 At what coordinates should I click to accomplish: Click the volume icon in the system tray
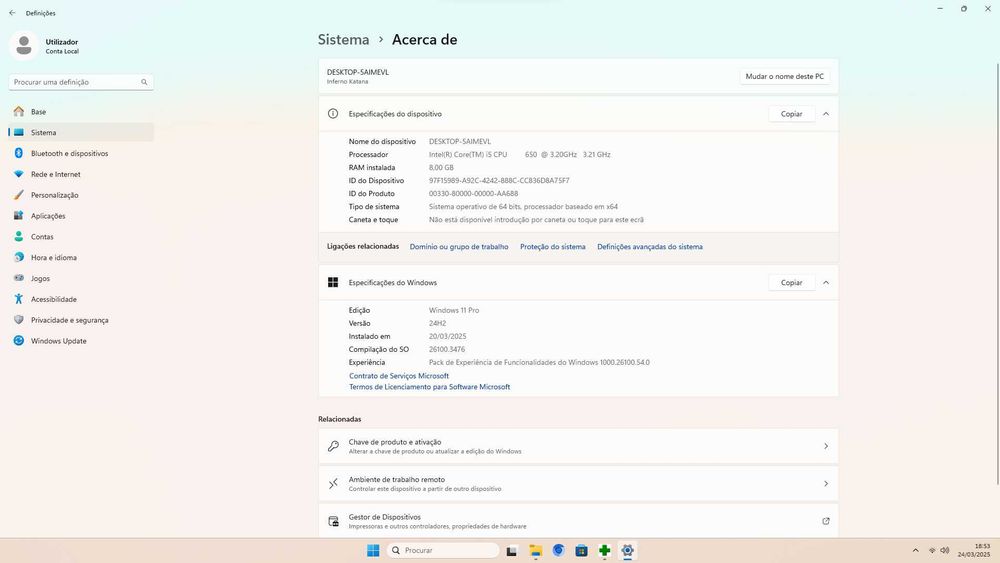coord(945,550)
